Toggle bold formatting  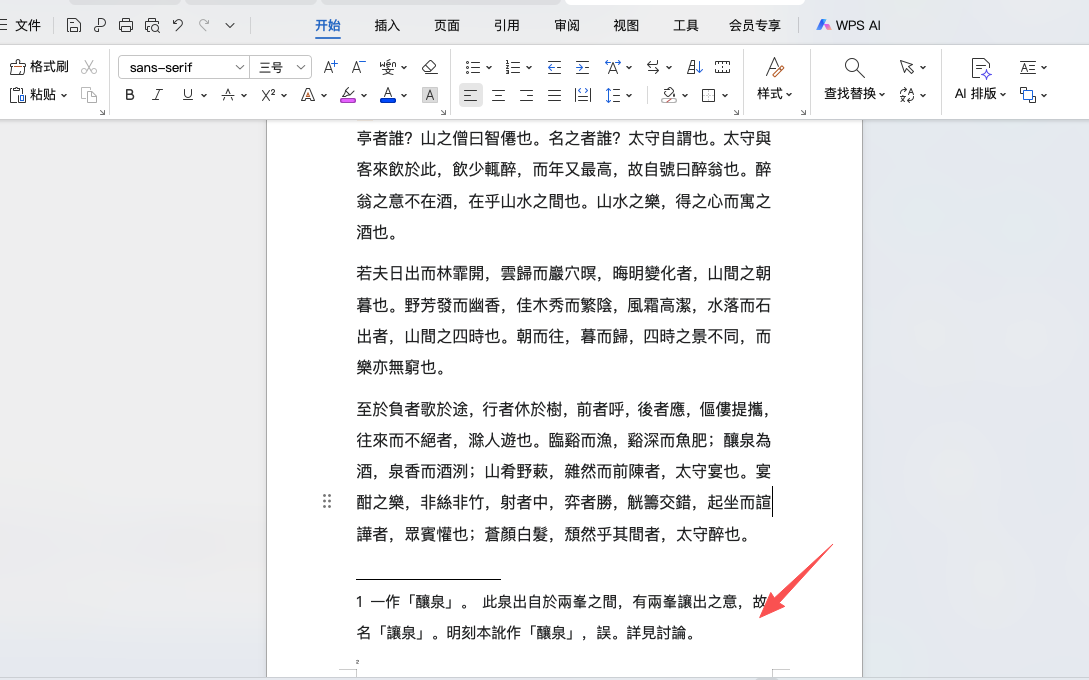click(128, 95)
